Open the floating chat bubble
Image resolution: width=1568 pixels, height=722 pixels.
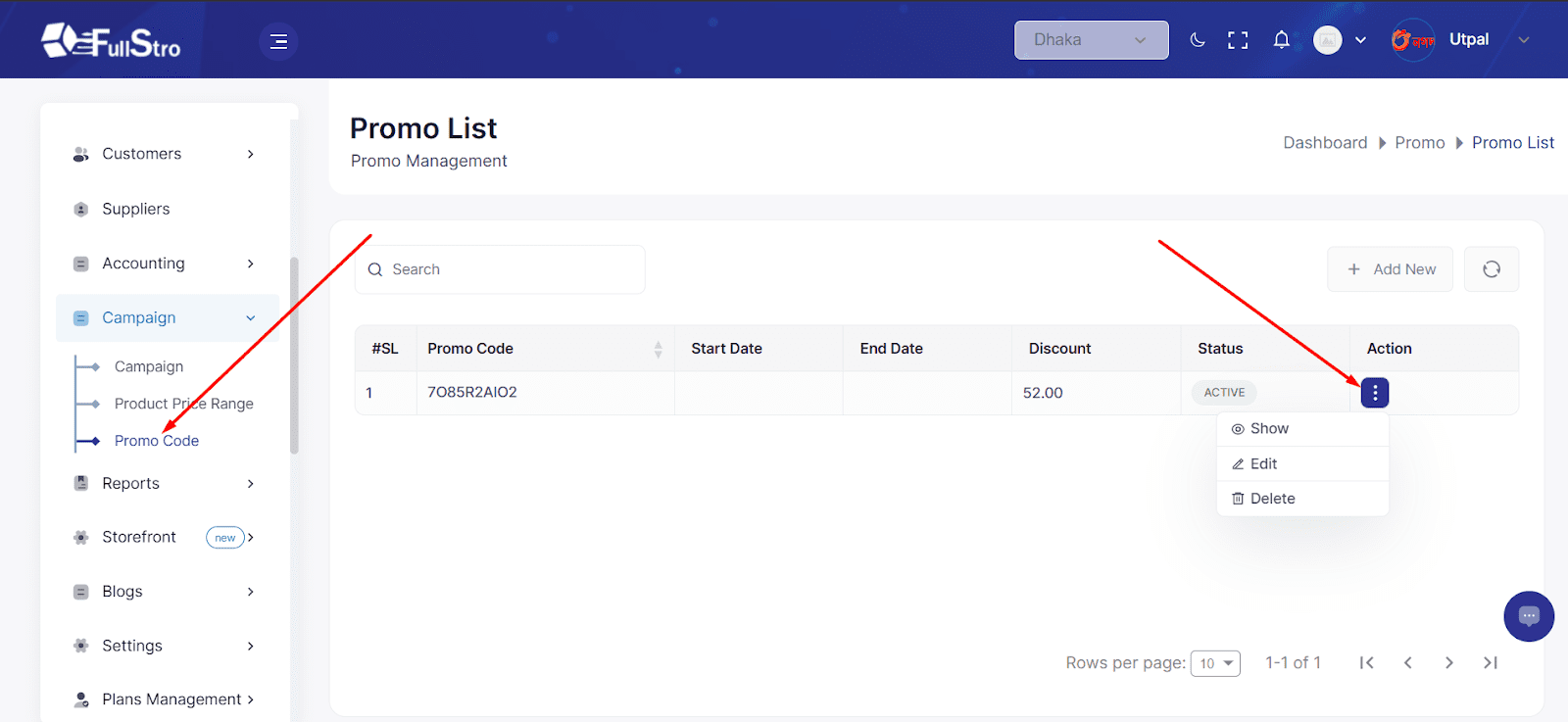coord(1528,616)
